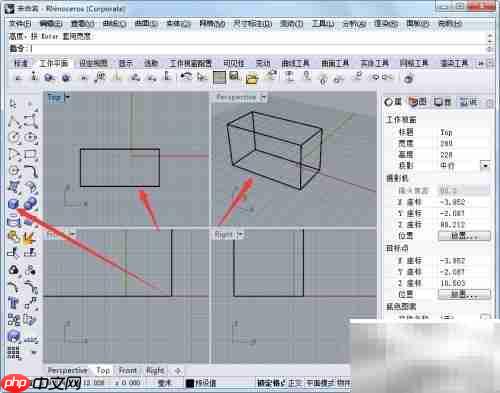Open the 说明 help panel tab
Viewport: 500px width, 393px height.
coord(468,102)
